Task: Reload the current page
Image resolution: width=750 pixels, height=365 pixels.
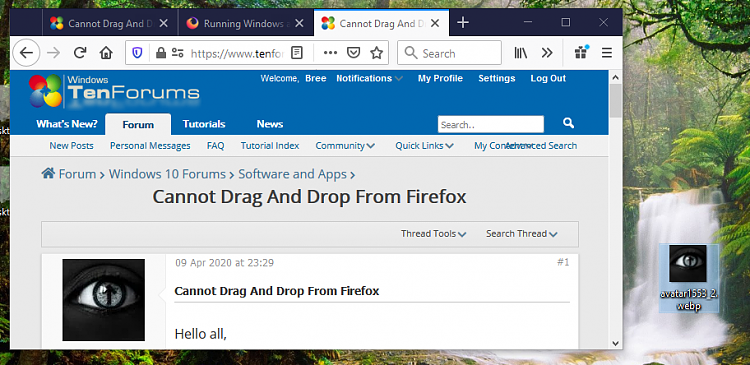Action: (80, 53)
